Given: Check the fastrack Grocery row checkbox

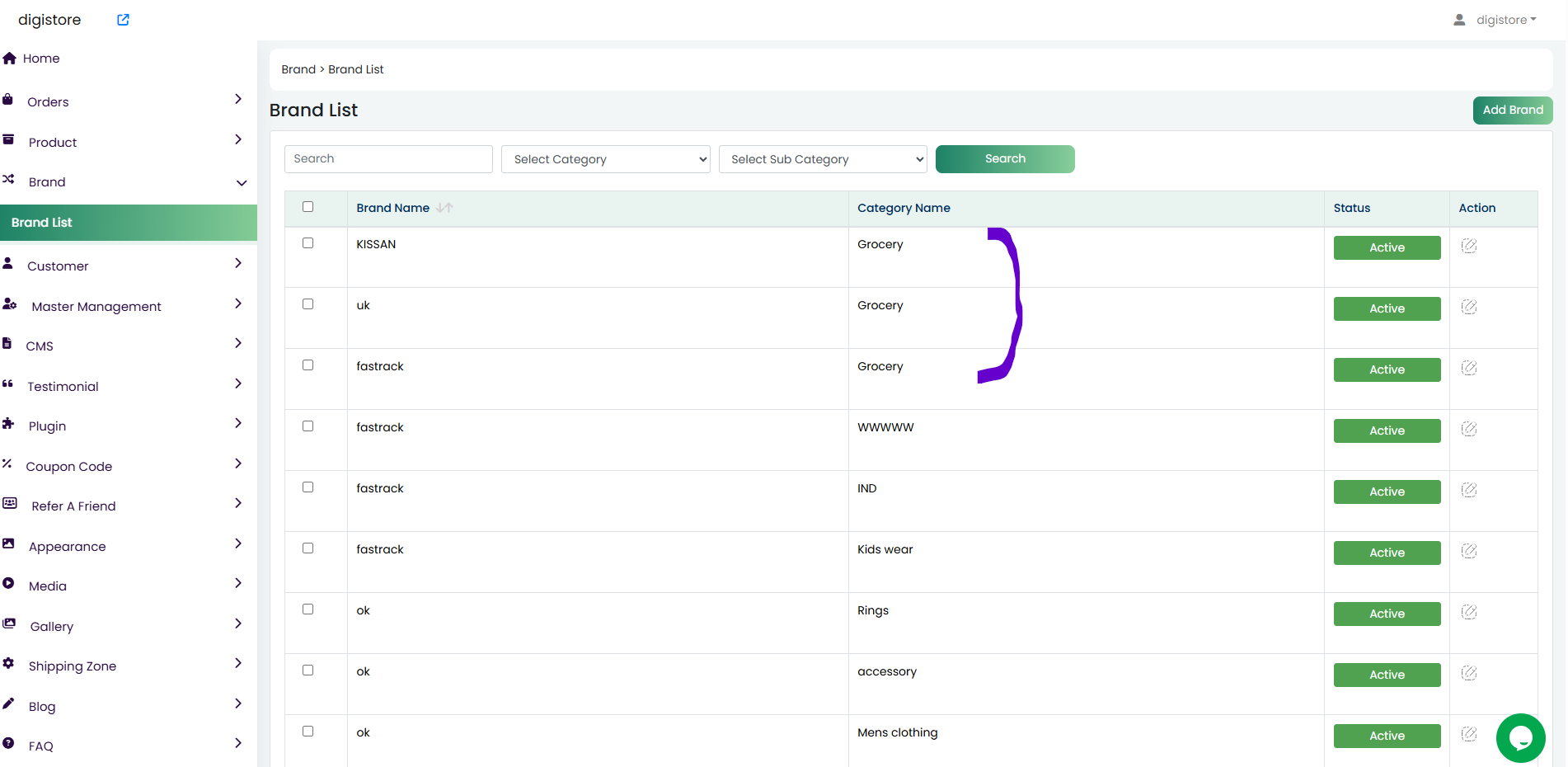Looking at the screenshot, I should click(308, 365).
